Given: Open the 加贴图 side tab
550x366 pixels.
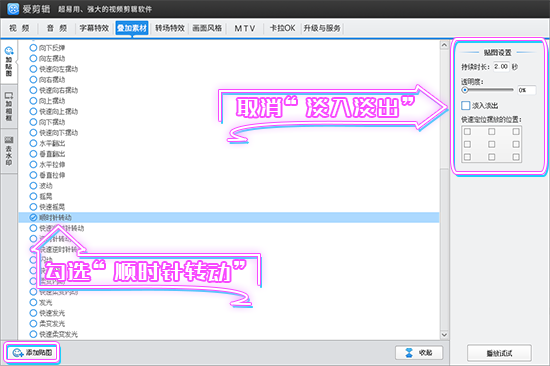Looking at the screenshot, I should 9,62.
